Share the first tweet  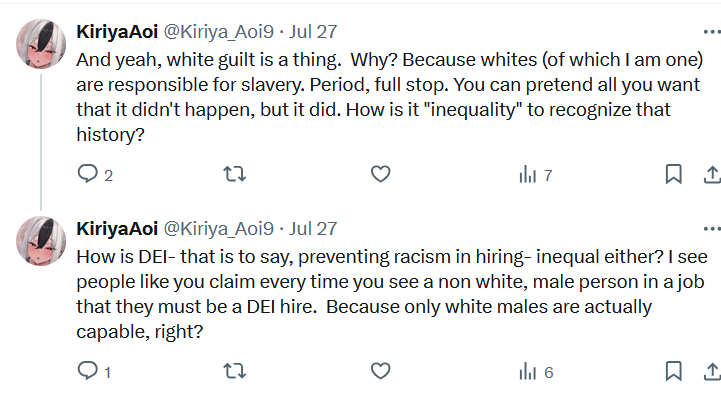pyautogui.click(x=712, y=174)
